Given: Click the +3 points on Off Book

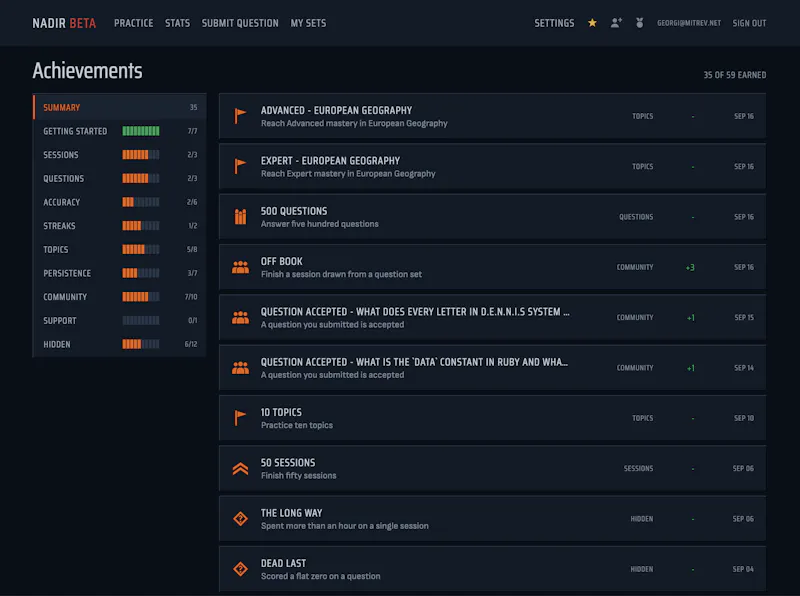Looking at the screenshot, I should click(x=690, y=267).
